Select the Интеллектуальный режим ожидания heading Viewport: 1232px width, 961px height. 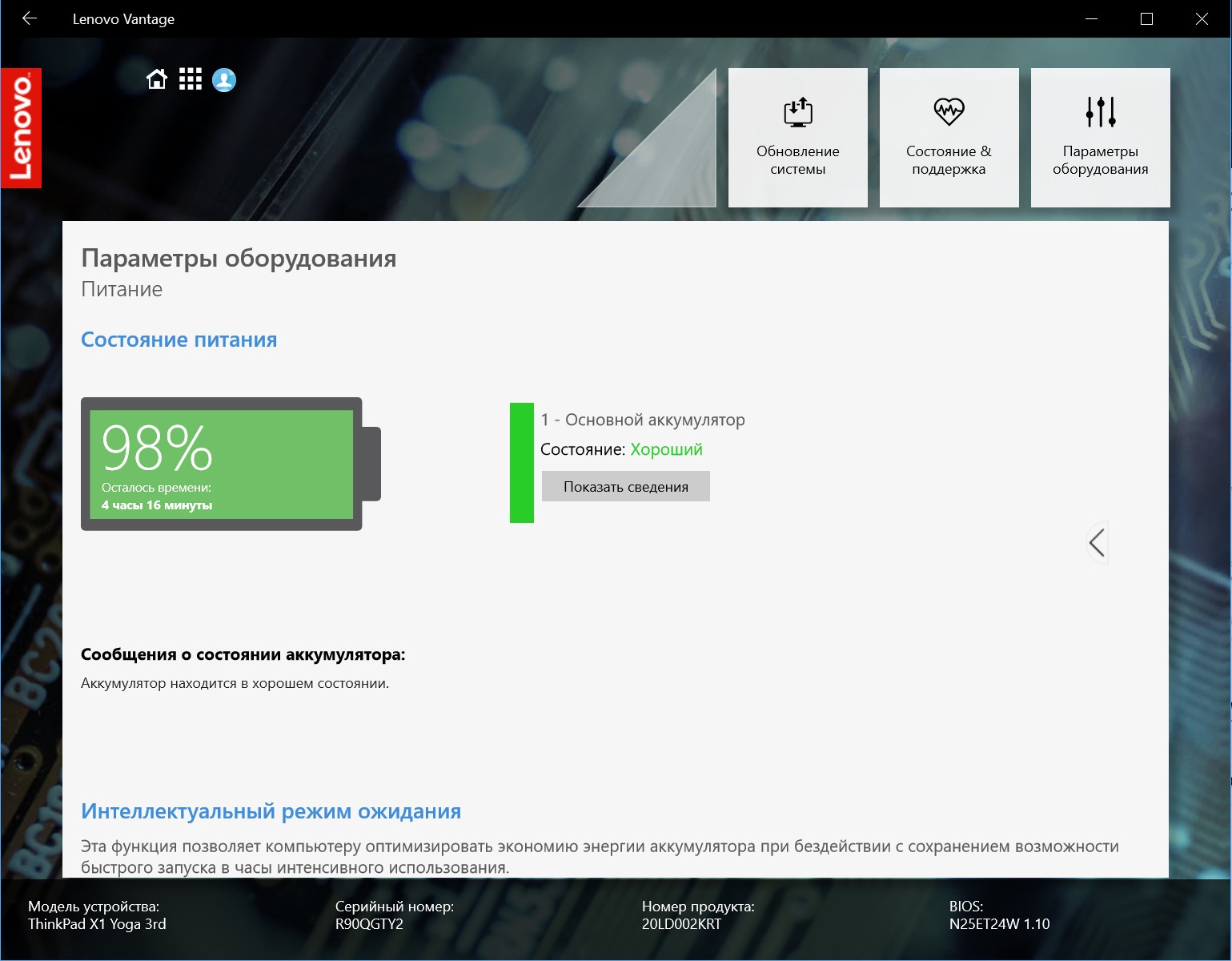point(271,811)
